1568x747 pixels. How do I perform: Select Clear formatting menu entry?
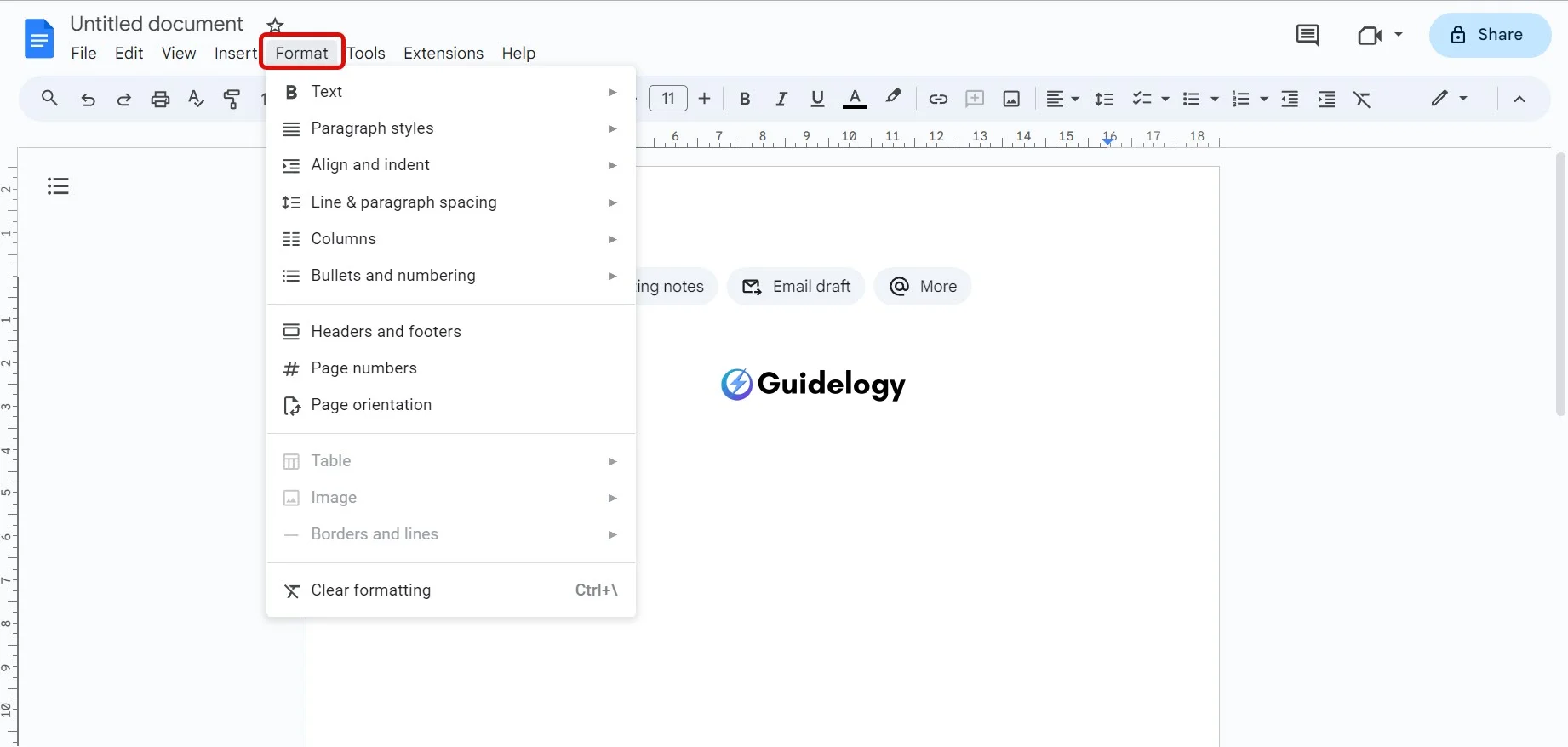(451, 590)
